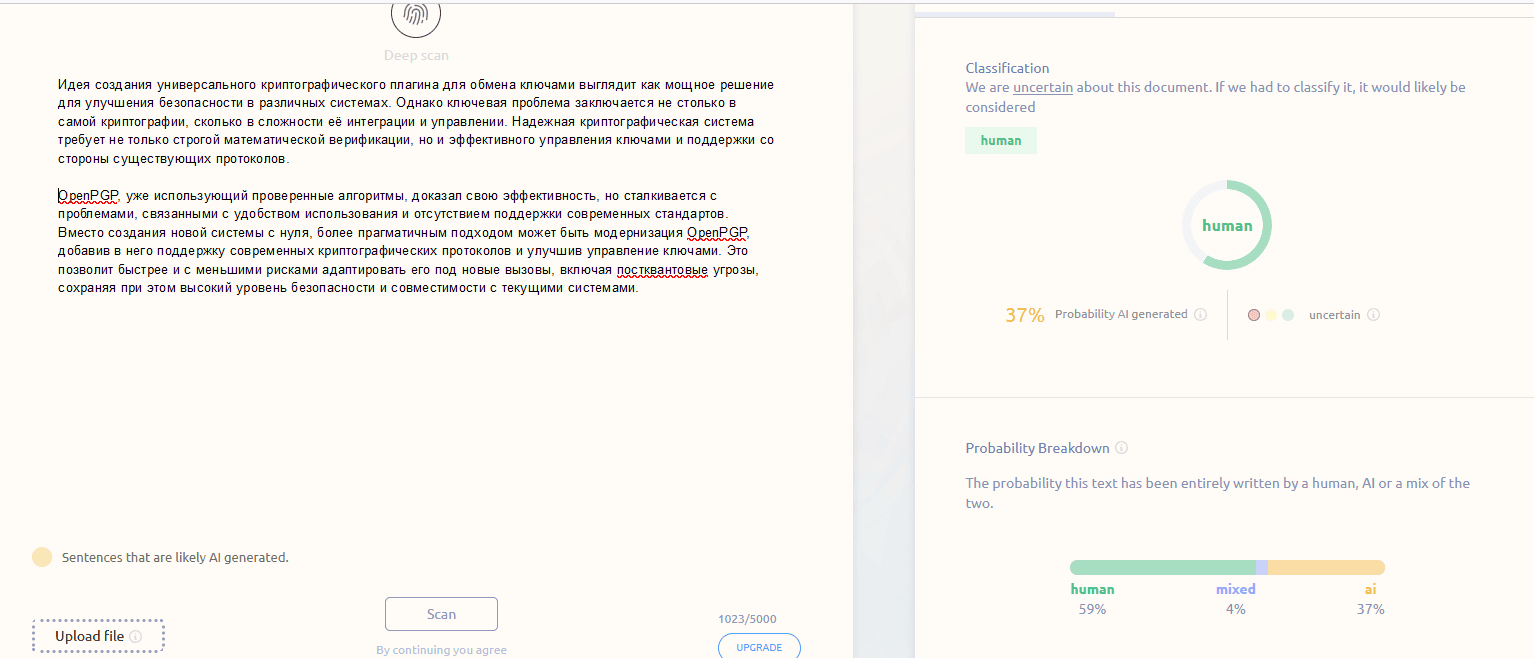Click the Upload file button
This screenshot has height=658, width=1534.
tap(98, 636)
